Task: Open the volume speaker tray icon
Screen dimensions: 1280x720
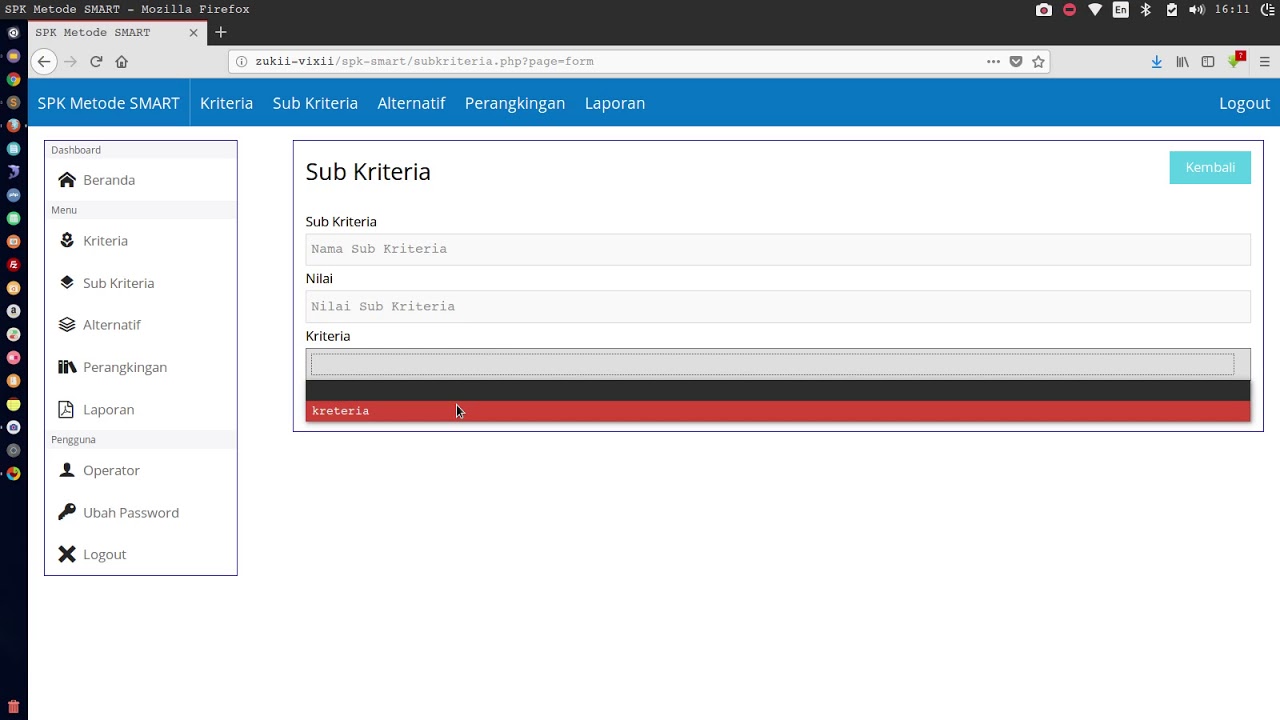Action: pos(1197,9)
